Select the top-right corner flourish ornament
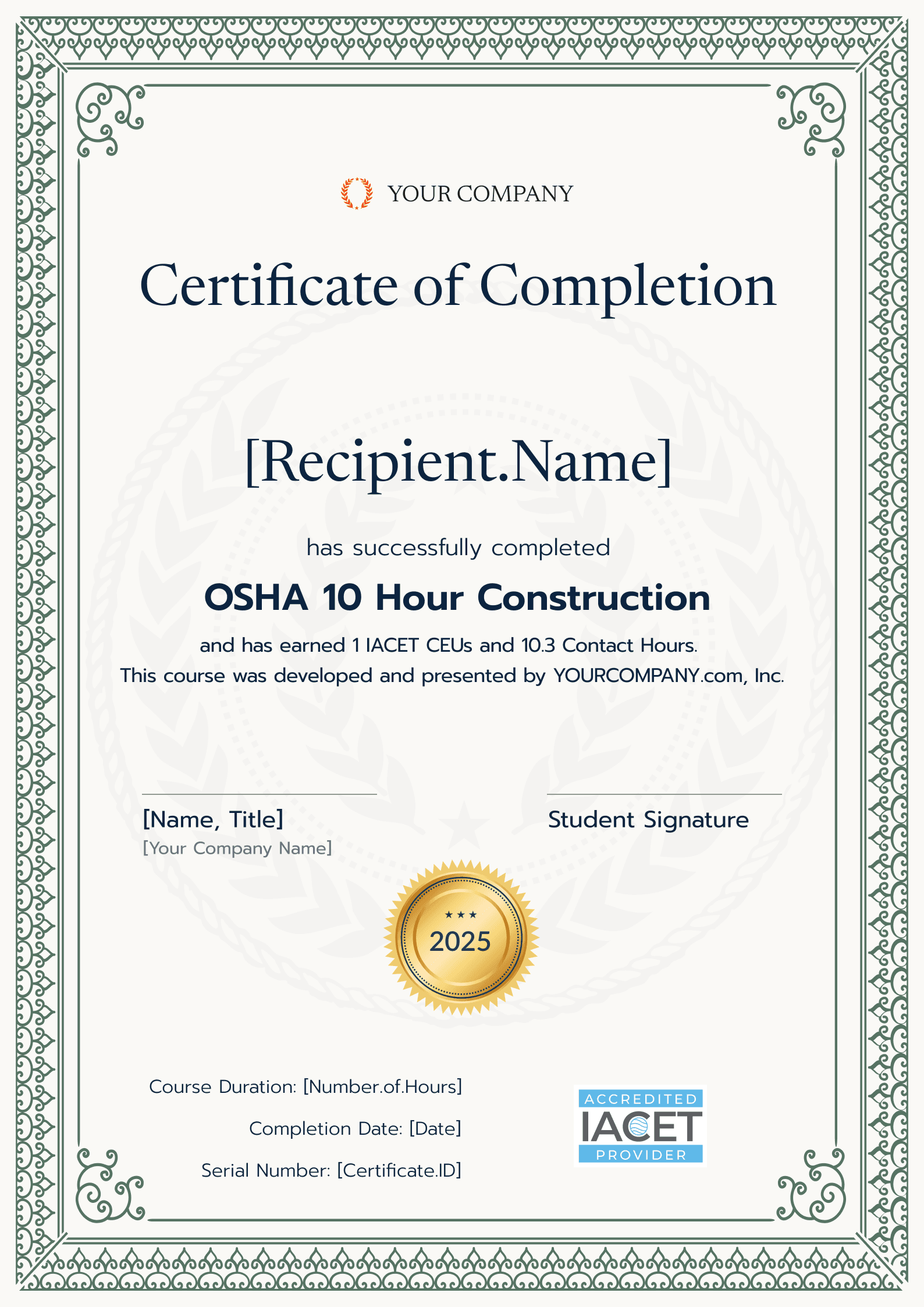This screenshot has height=1307, width=924. click(812, 119)
